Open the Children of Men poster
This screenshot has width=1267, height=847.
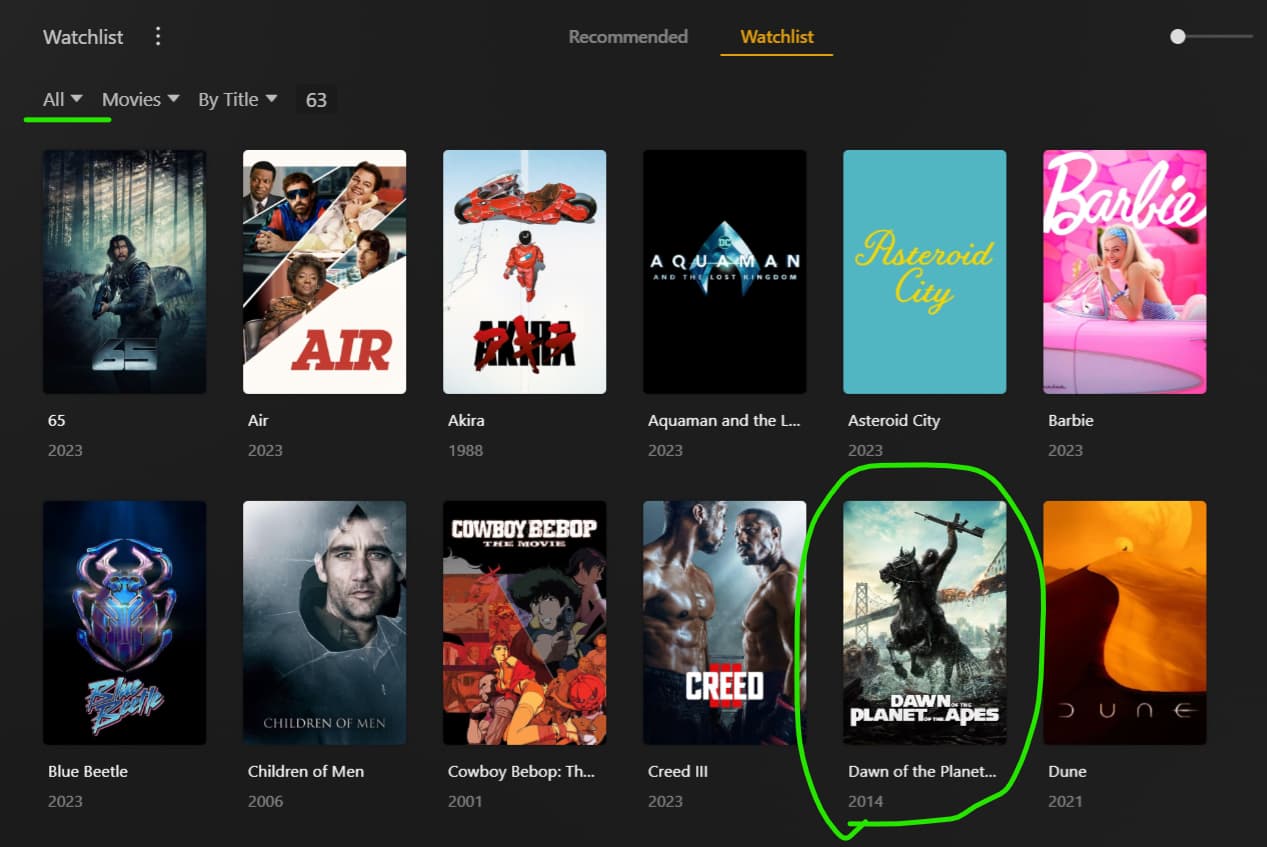pos(325,623)
